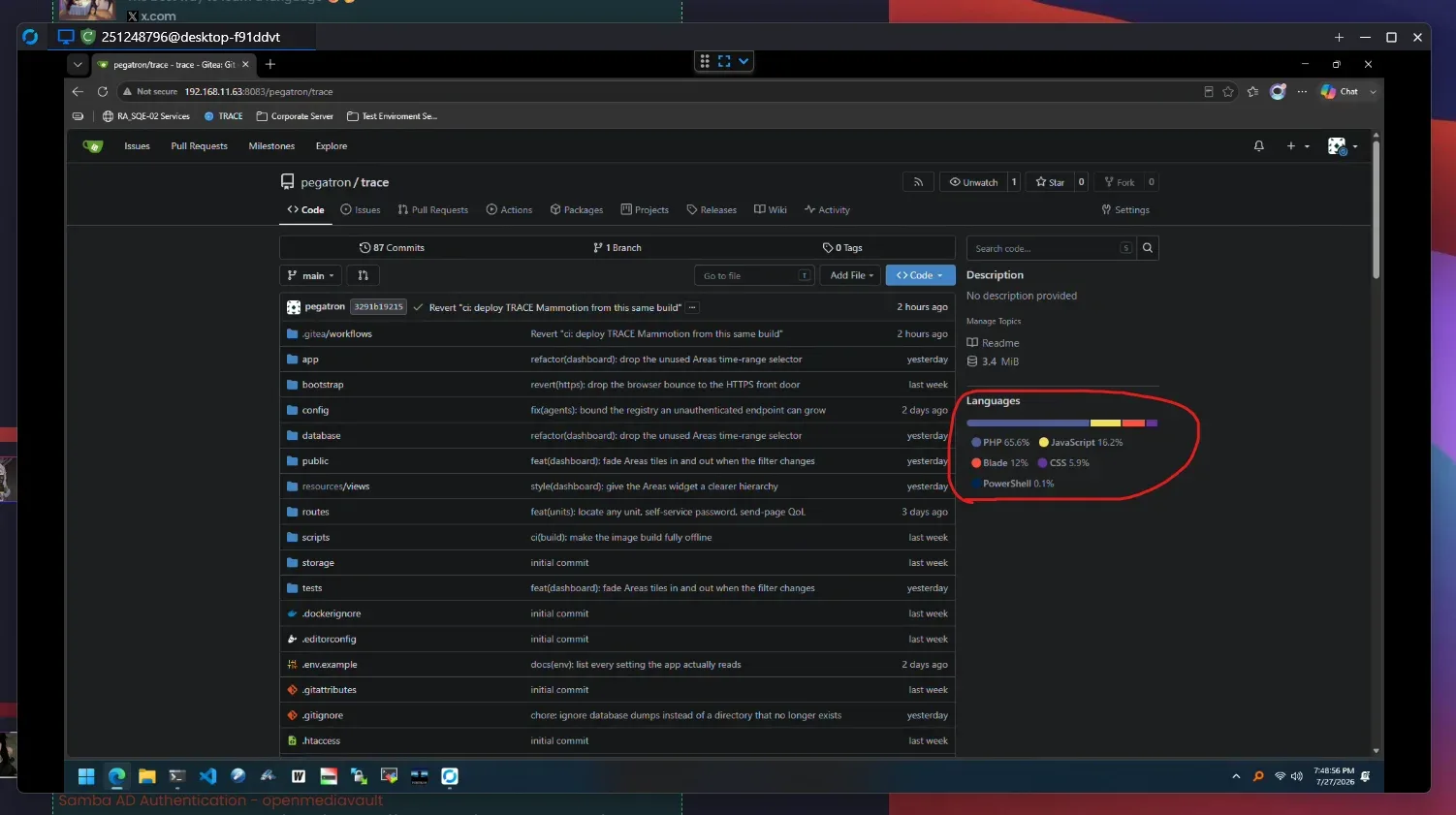
Task: Click the yellow JavaScript language bar segment
Action: (x=1105, y=423)
